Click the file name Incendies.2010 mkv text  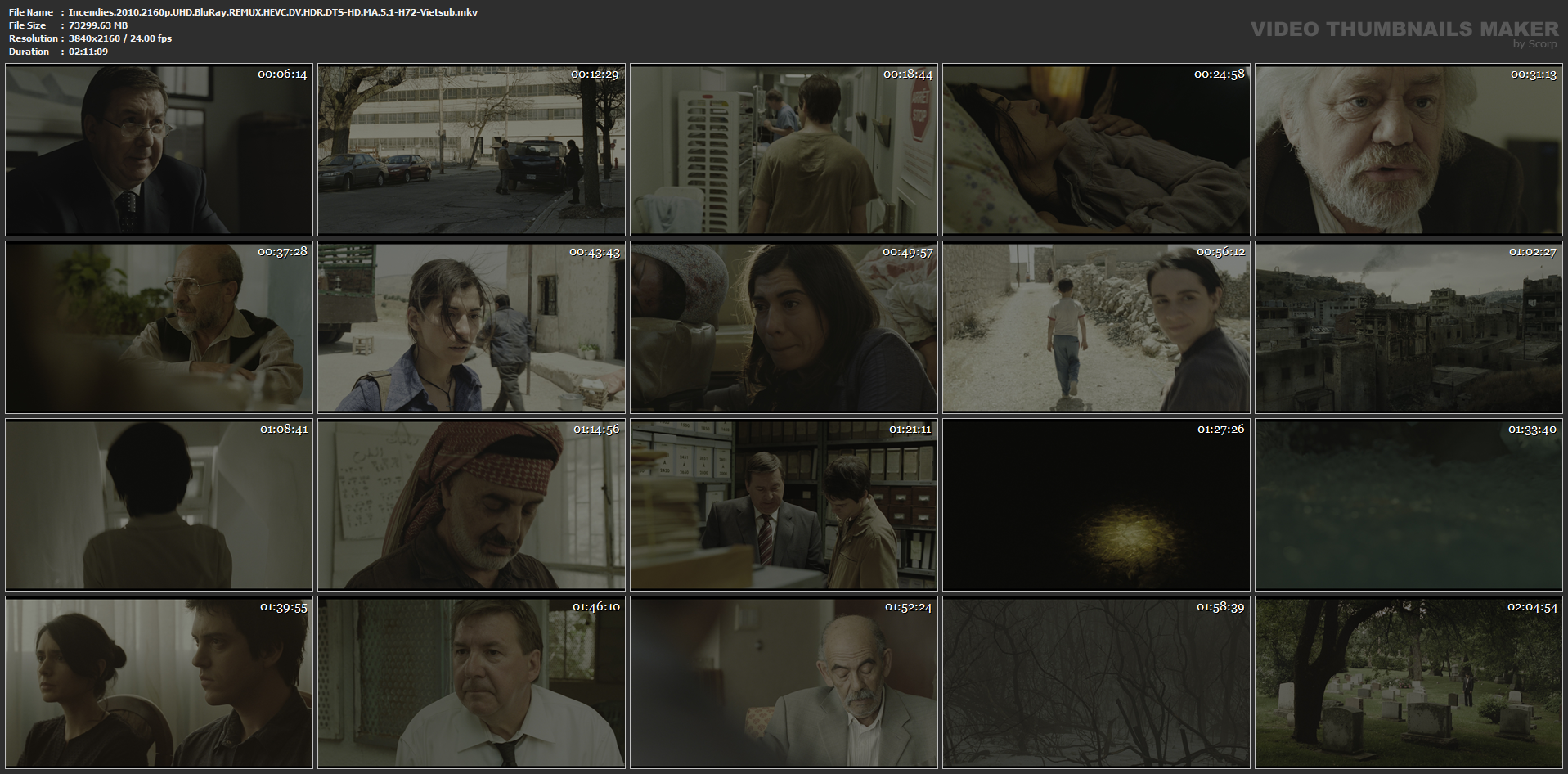(273, 12)
